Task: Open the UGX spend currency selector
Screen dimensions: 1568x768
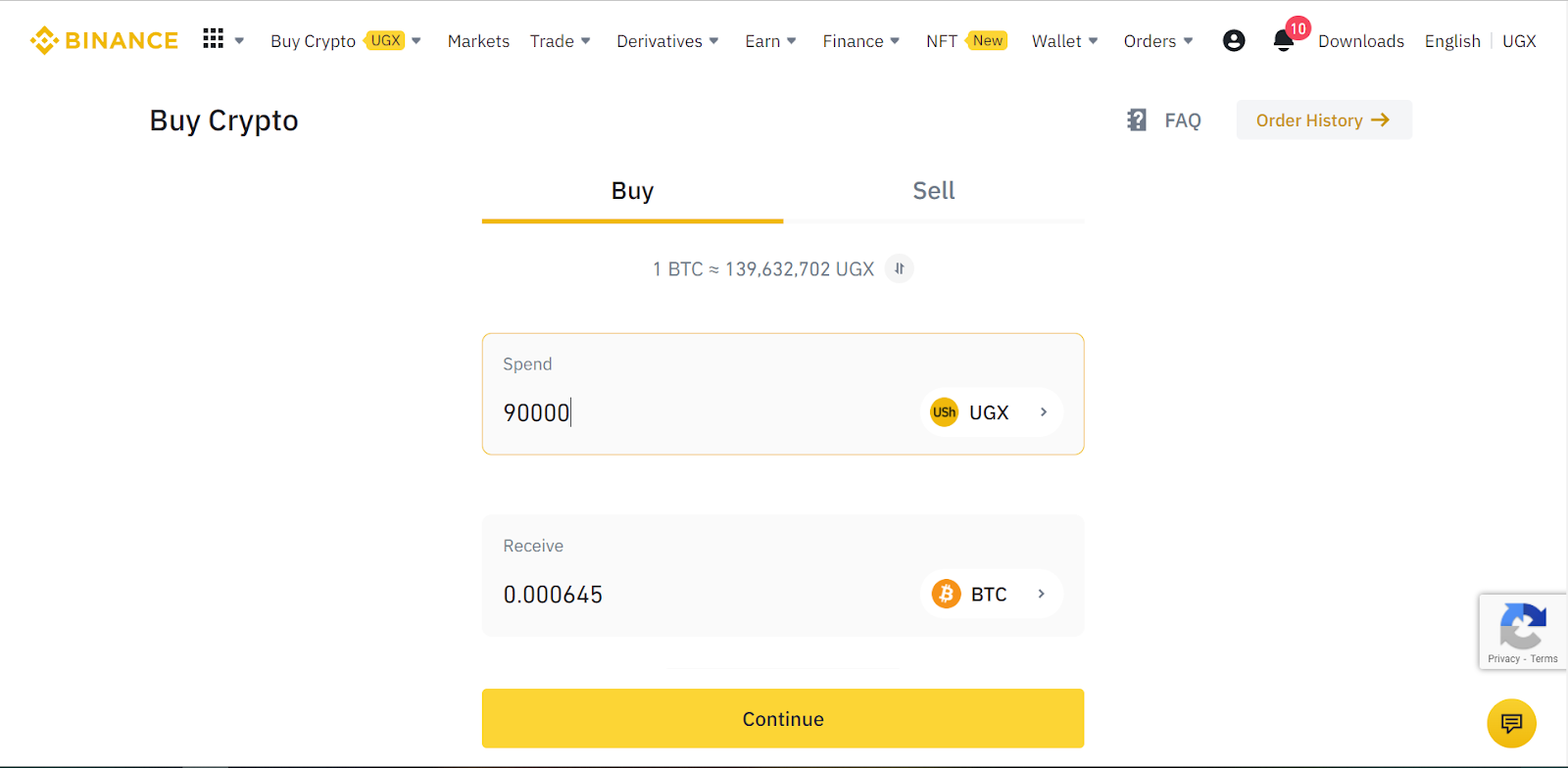Action: [x=992, y=412]
